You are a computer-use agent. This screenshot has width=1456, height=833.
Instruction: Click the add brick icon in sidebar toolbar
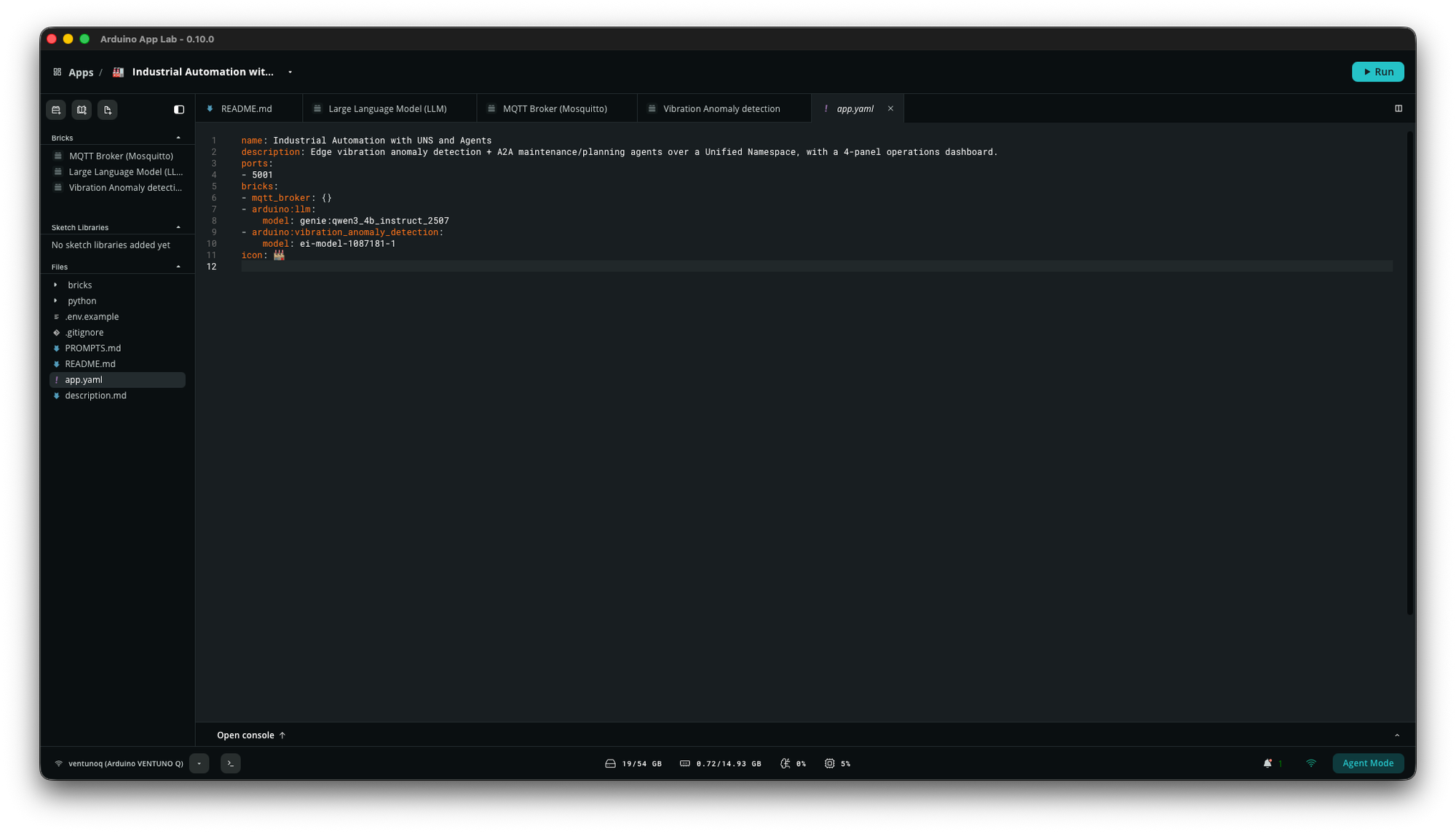point(56,110)
